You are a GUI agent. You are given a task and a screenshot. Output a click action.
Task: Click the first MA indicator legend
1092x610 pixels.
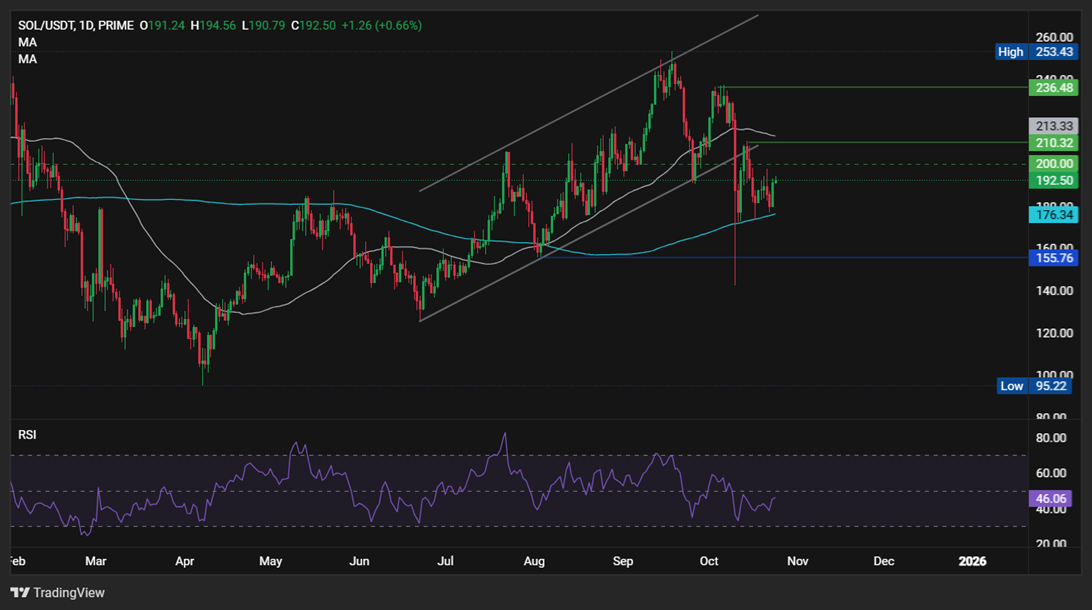tap(27, 42)
